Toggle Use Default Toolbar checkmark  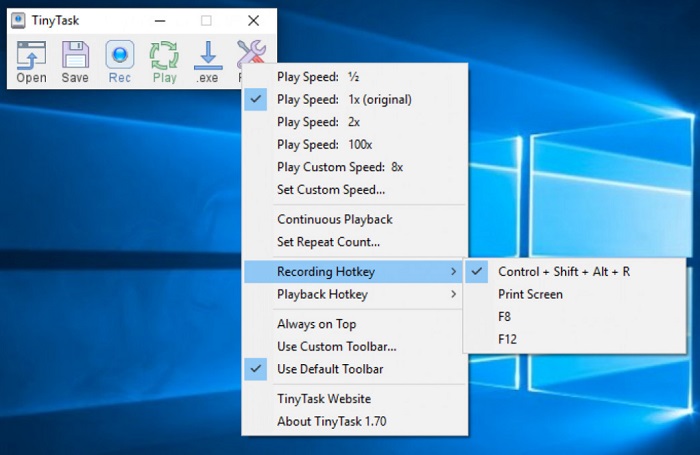329,369
